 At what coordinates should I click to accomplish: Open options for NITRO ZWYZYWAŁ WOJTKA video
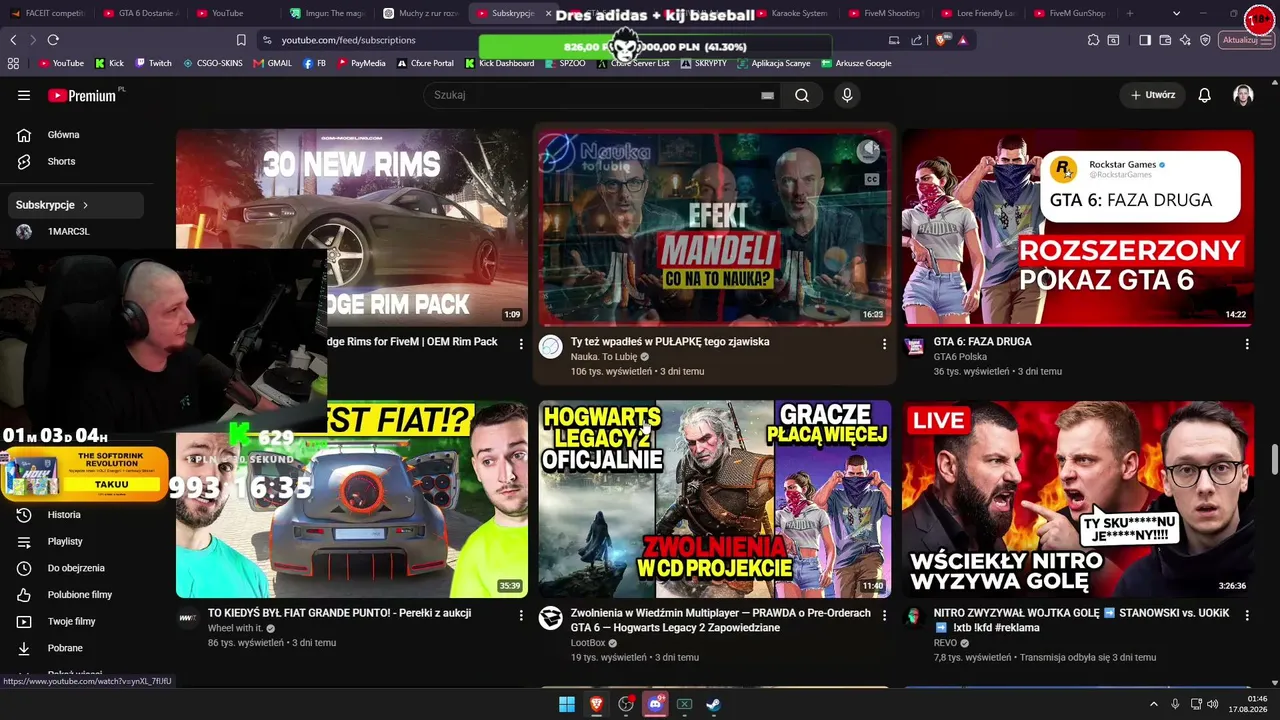pos(1247,615)
